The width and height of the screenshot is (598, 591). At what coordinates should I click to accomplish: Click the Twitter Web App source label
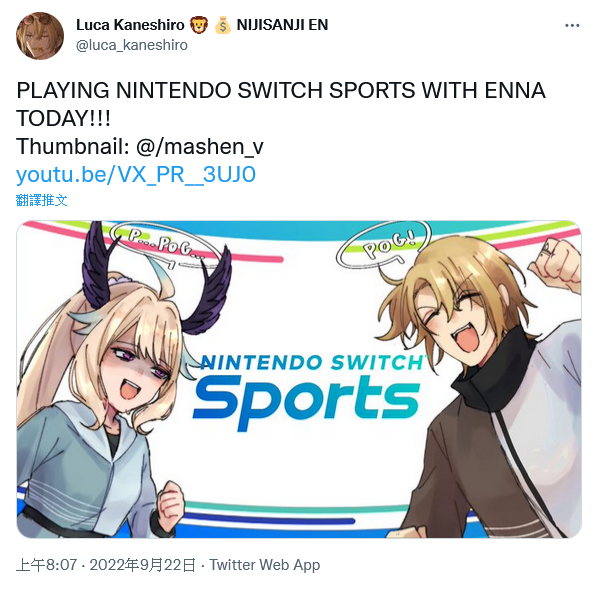(x=265, y=565)
